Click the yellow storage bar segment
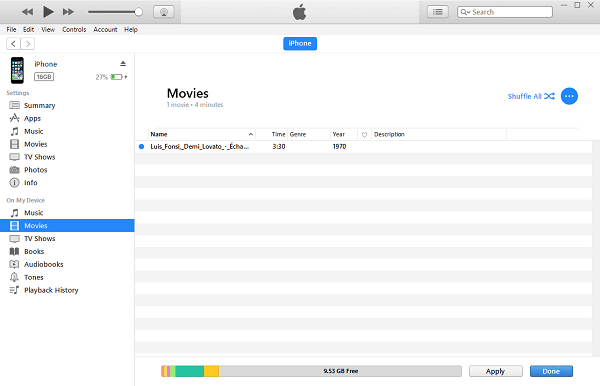Image resolution: width=600 pixels, height=386 pixels. click(x=211, y=371)
